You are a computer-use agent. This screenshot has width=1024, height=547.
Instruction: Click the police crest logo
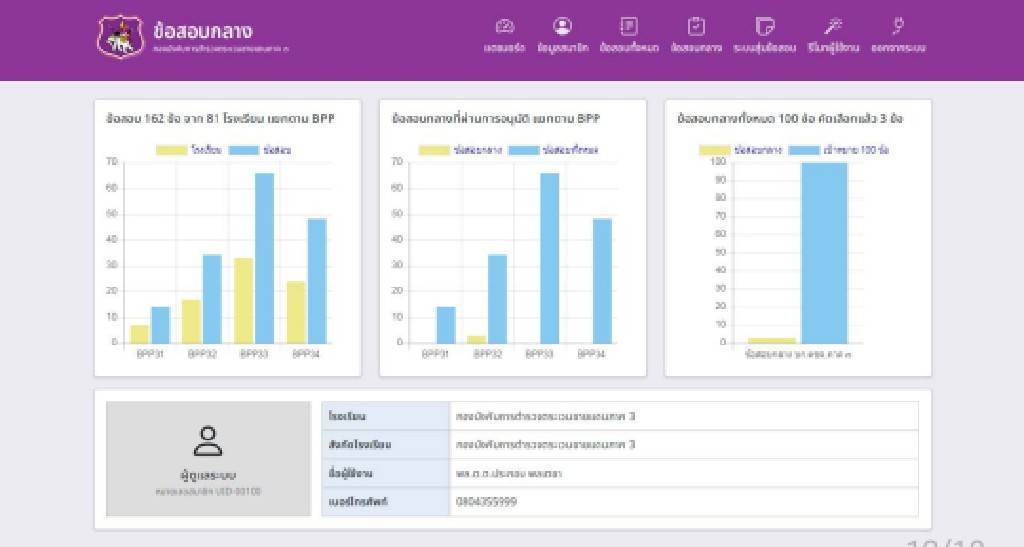click(x=120, y=37)
